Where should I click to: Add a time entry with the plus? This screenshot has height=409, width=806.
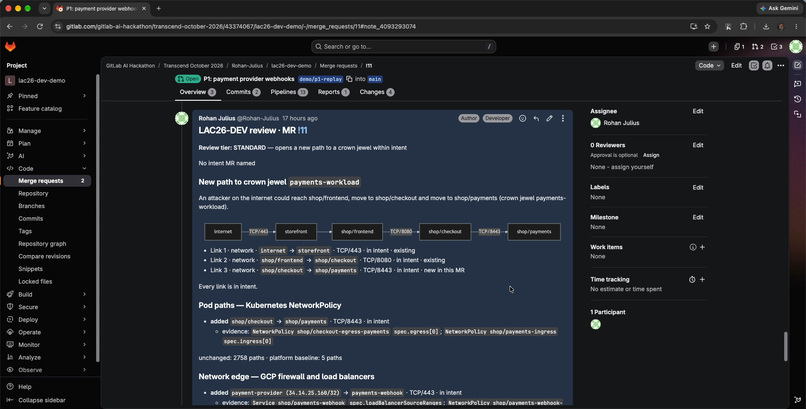702,280
